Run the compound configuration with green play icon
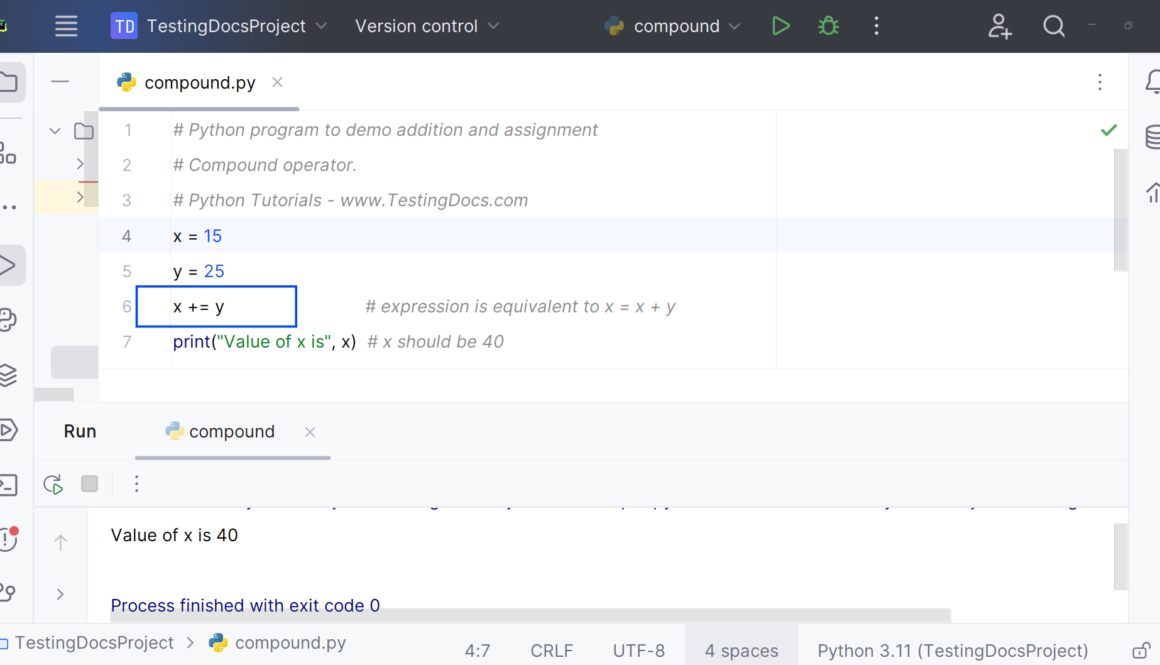This screenshot has height=665, width=1160. pyautogui.click(x=781, y=26)
